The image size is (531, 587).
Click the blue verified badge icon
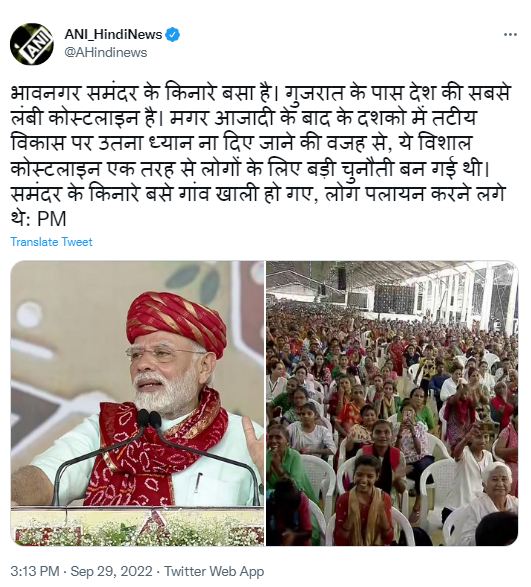(173, 34)
